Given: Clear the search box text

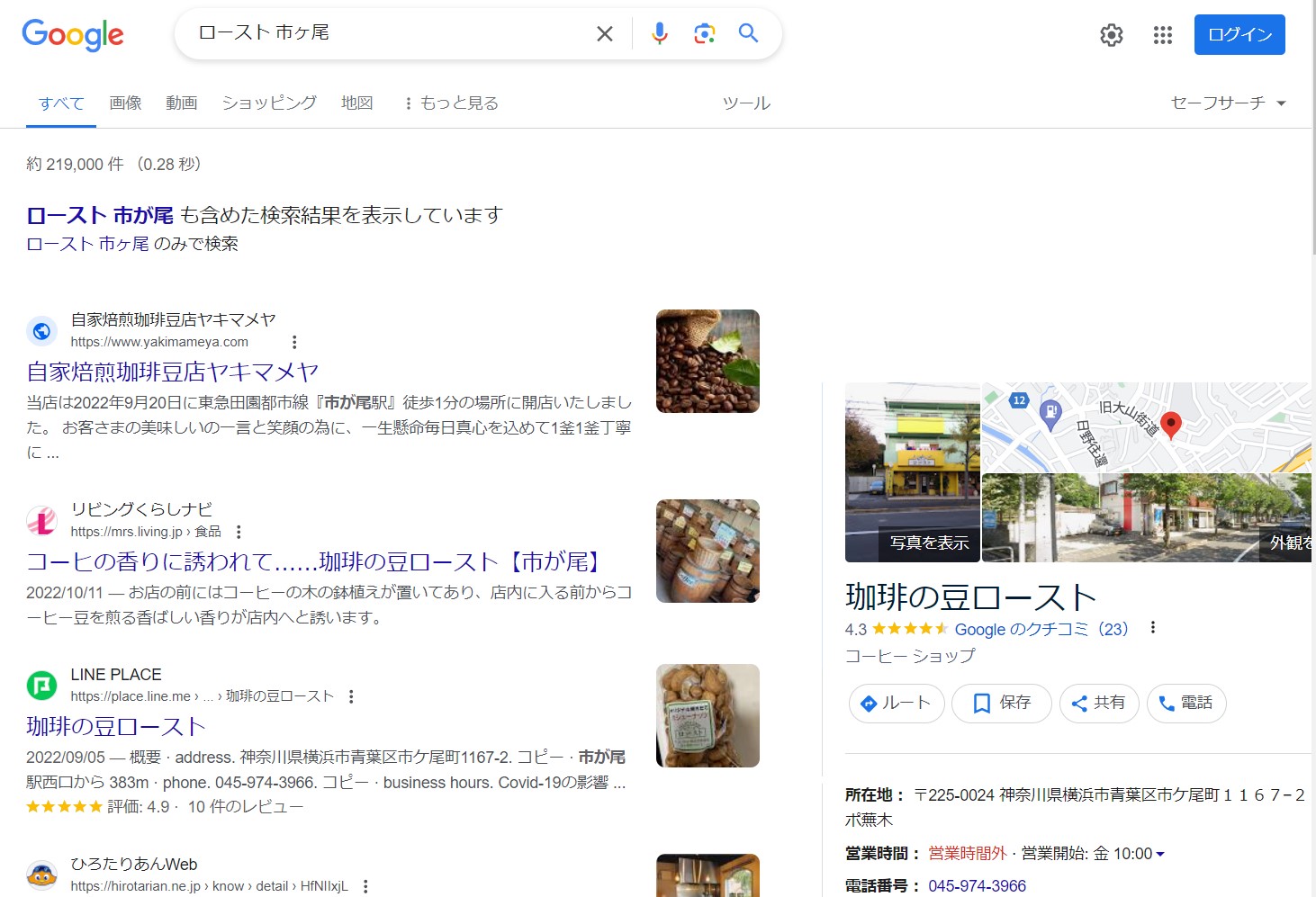Looking at the screenshot, I should point(605,34).
